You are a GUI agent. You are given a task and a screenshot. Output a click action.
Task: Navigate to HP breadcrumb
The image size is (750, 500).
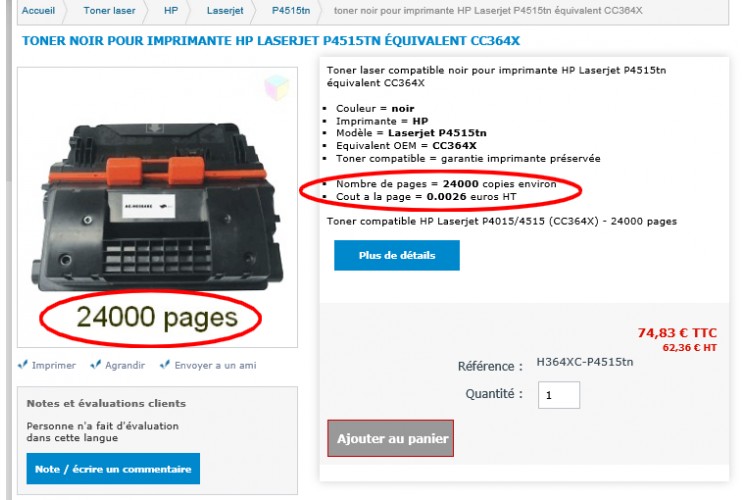point(171,11)
